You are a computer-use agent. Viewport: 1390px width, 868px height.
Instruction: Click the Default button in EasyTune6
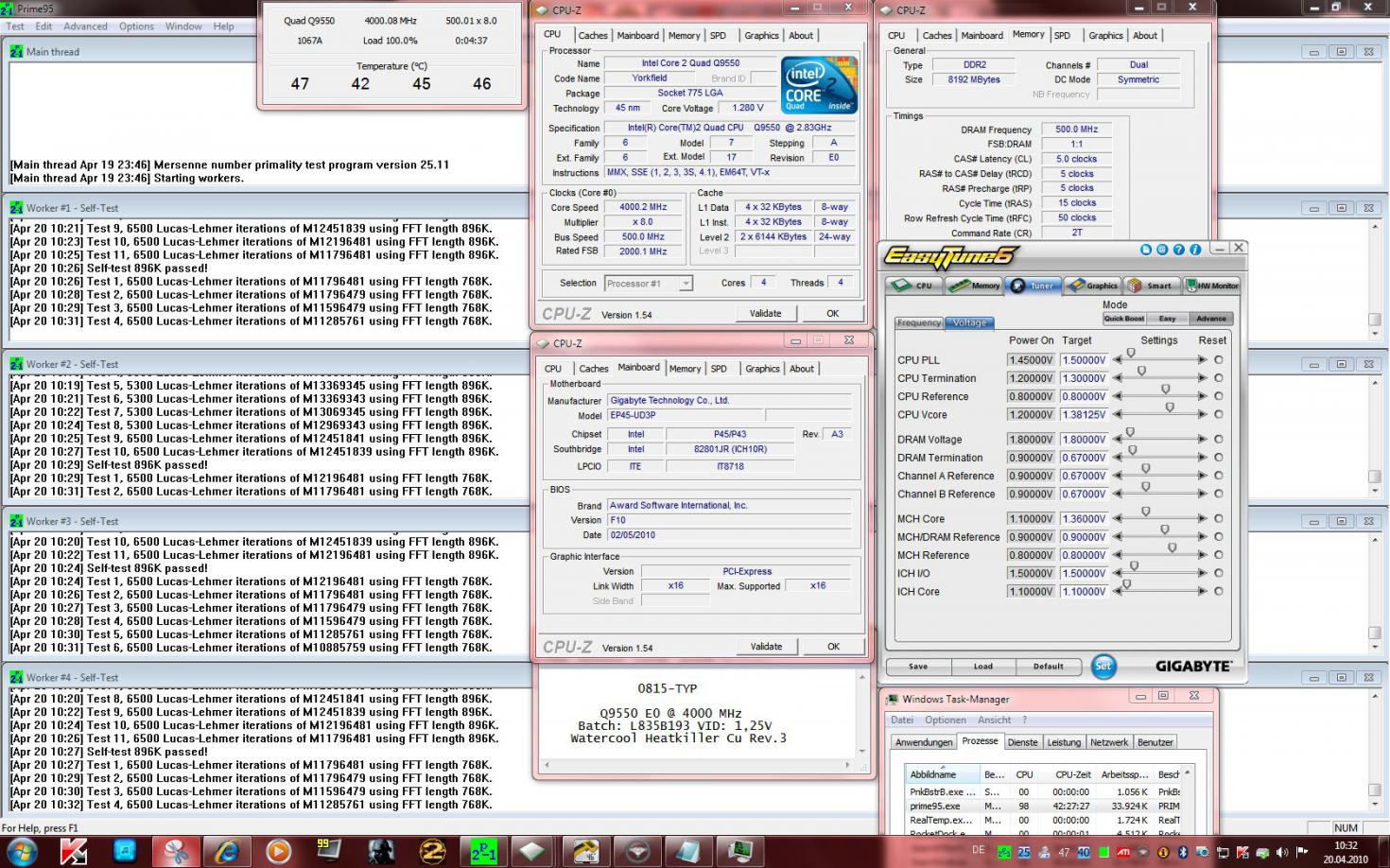click(x=1048, y=666)
